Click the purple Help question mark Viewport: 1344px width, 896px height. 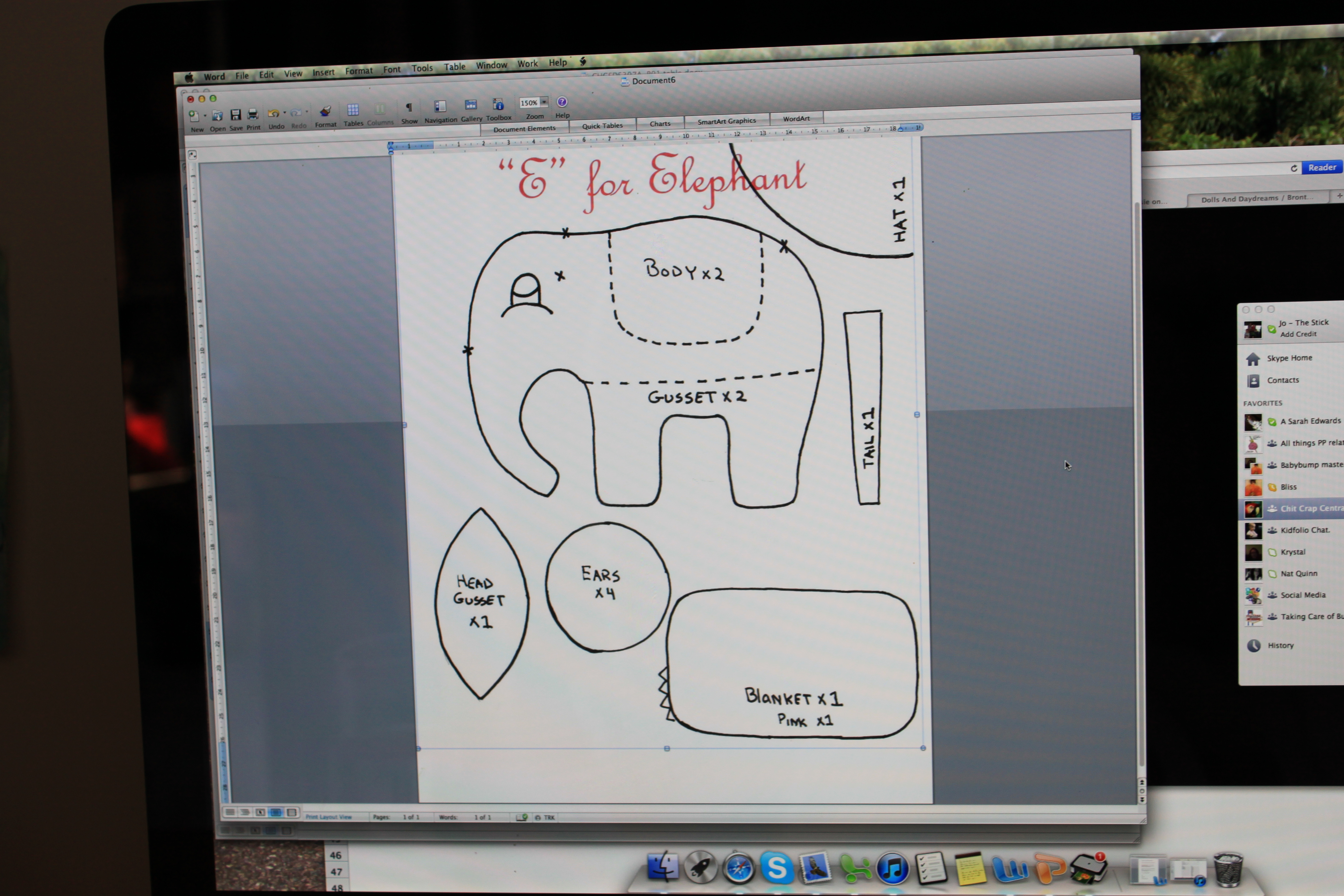coord(562,102)
